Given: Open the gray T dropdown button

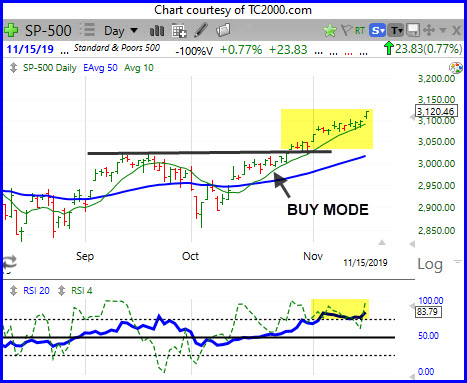Looking at the screenshot, I should click(x=396, y=31).
